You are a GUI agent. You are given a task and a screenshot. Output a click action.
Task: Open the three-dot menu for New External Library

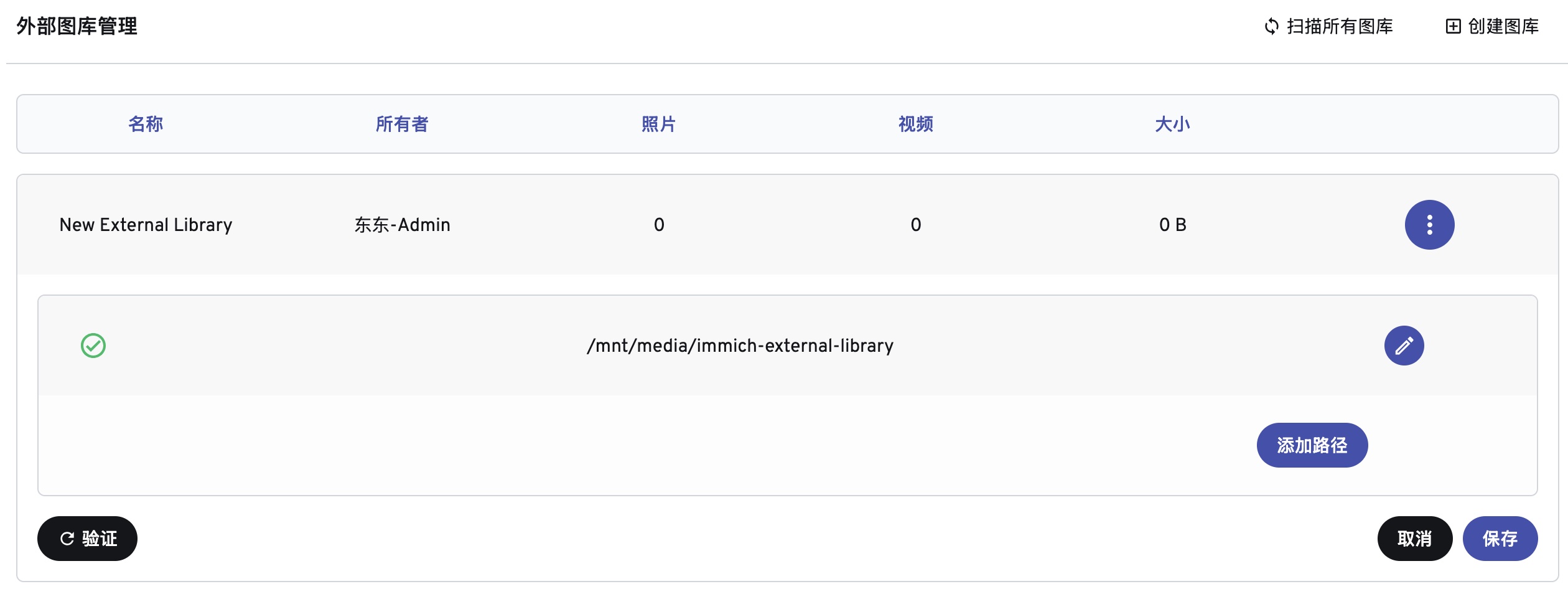pyautogui.click(x=1429, y=225)
